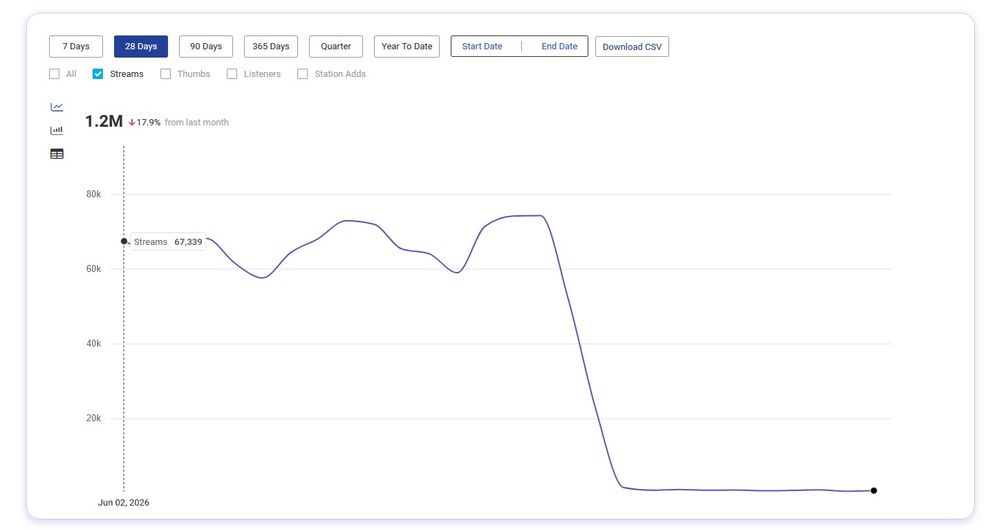Screen dimensions: 999x530
Task: Switch to line chart view icon
Action: (57, 107)
